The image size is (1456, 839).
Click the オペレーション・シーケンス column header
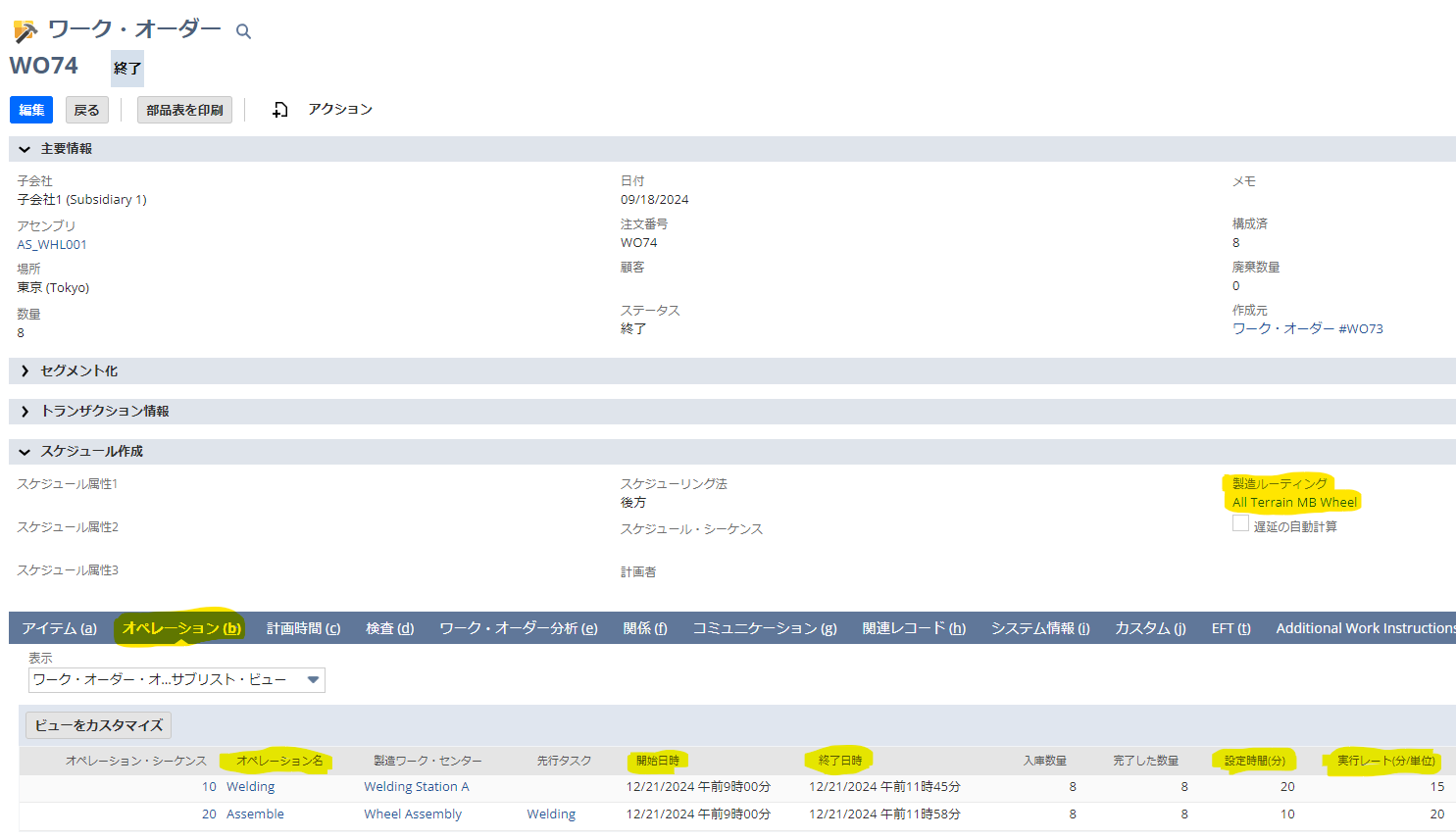click(x=136, y=761)
